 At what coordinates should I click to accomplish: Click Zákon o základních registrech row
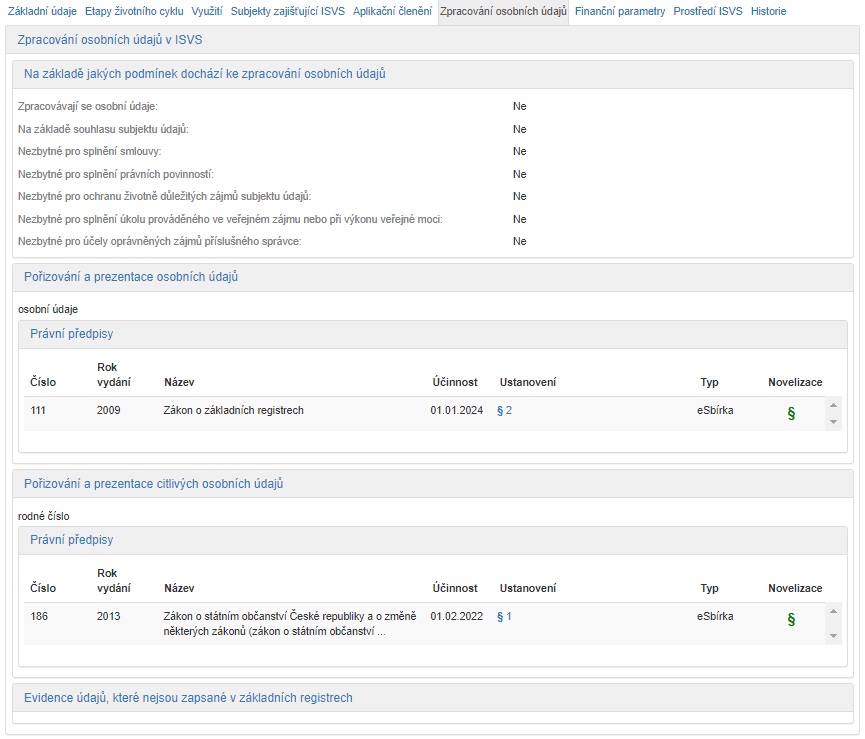tap(233, 410)
